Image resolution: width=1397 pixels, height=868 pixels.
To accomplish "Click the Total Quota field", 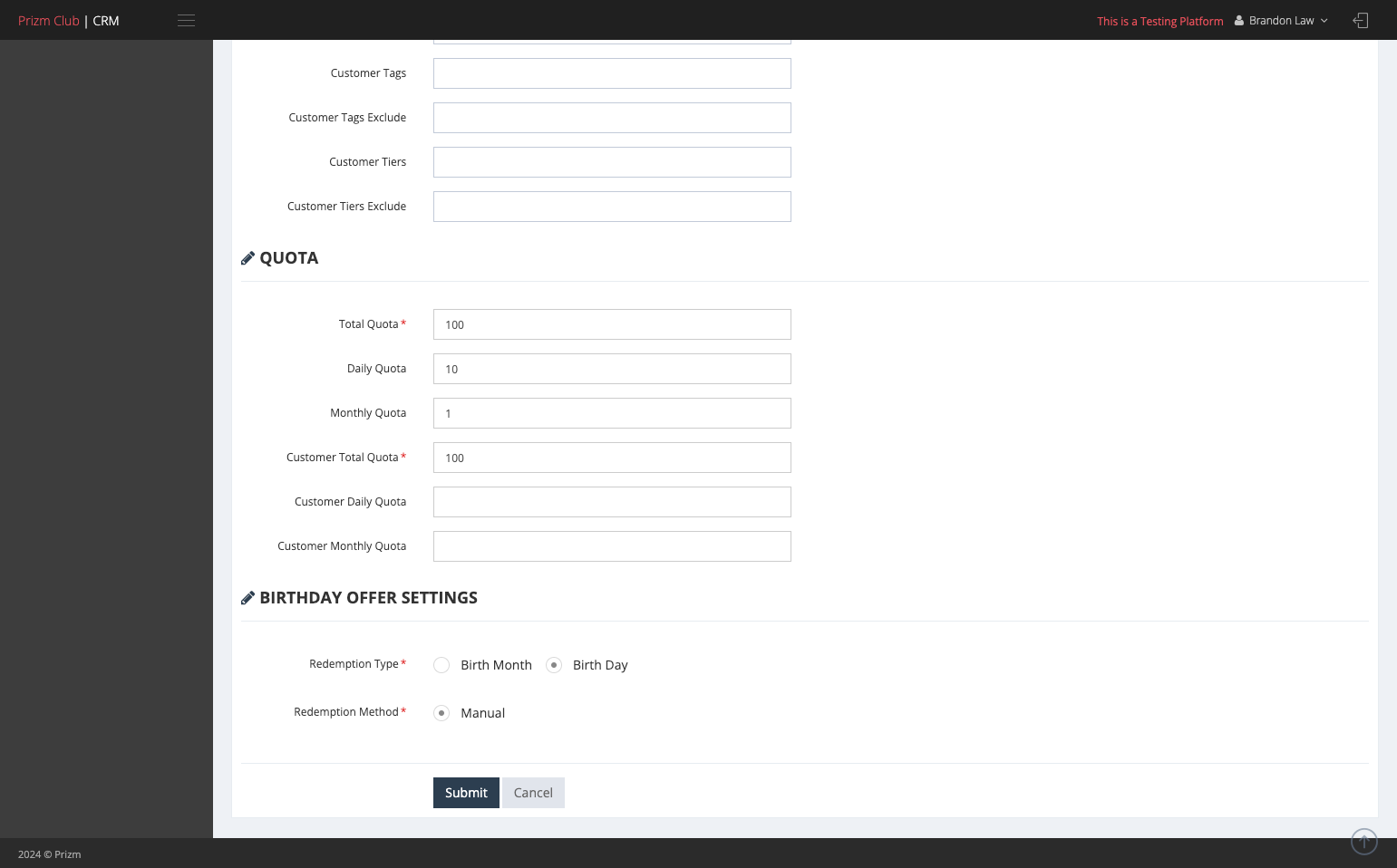I will point(612,324).
